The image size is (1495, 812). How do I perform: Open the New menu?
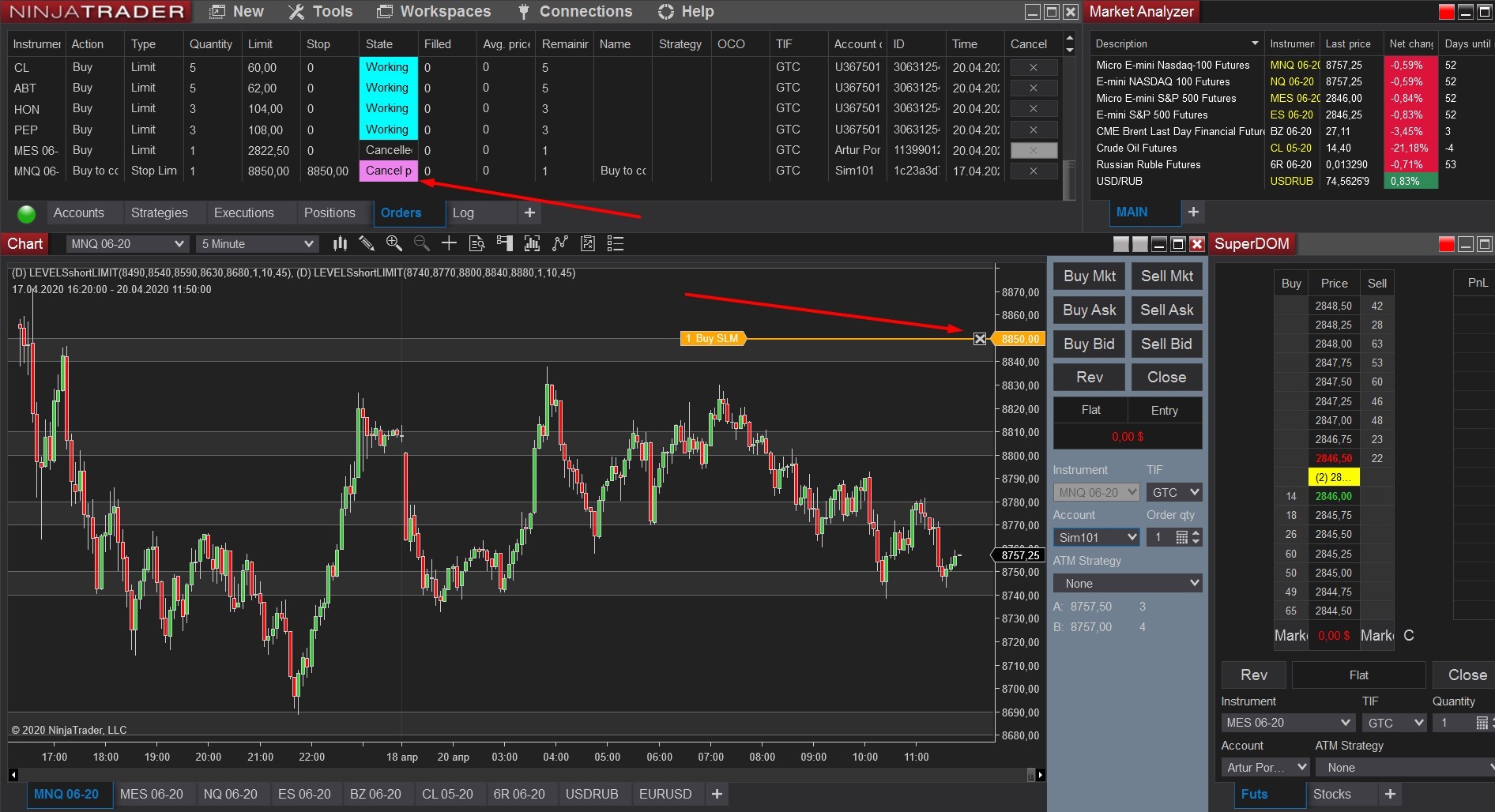pos(237,11)
